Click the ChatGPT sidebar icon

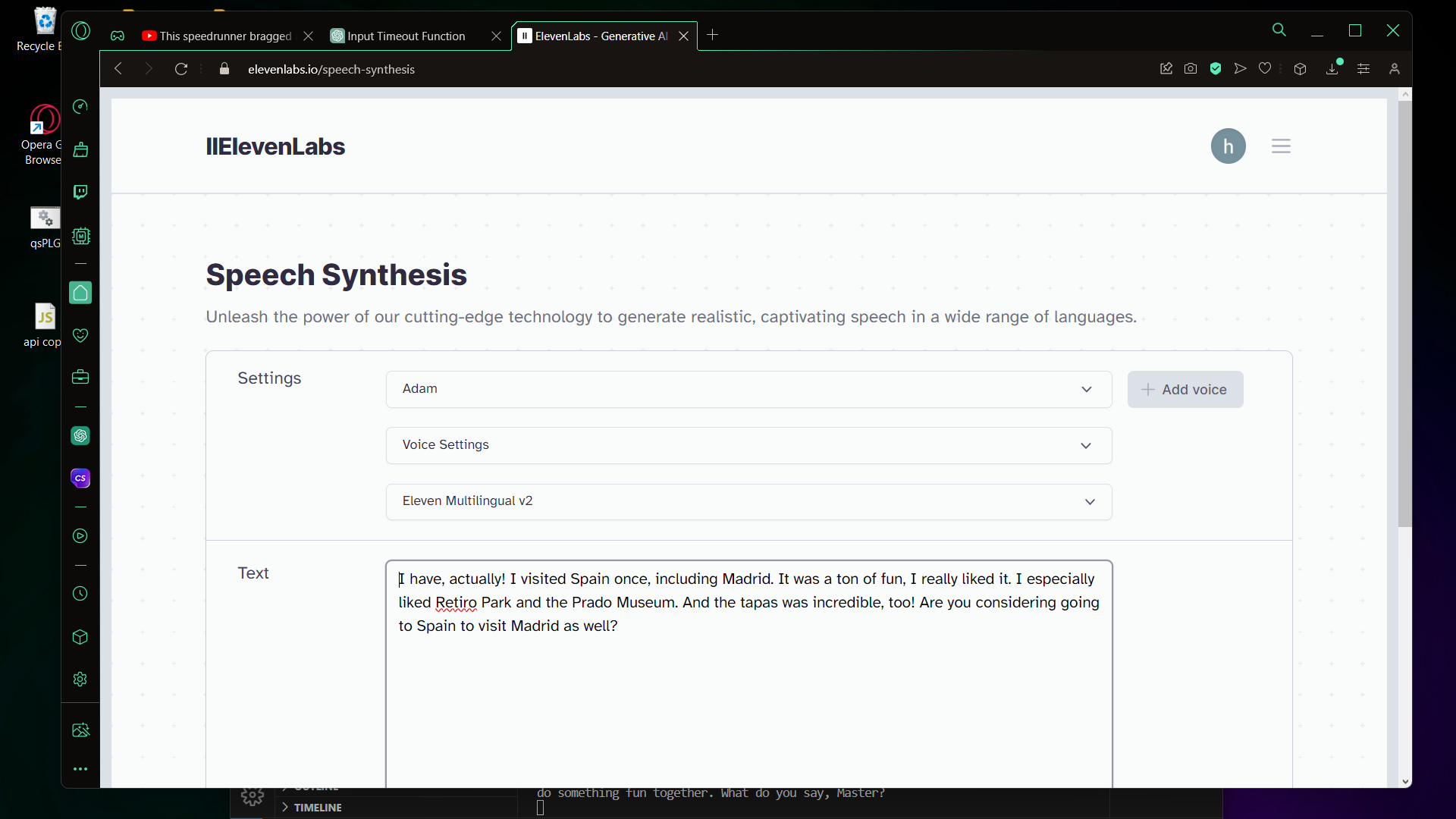coord(80,436)
